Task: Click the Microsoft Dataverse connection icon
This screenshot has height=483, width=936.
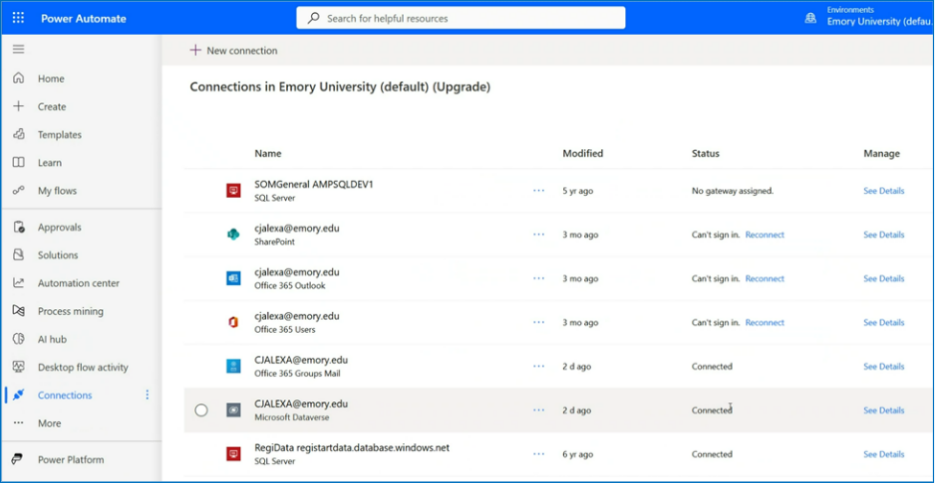Action: coord(233,410)
